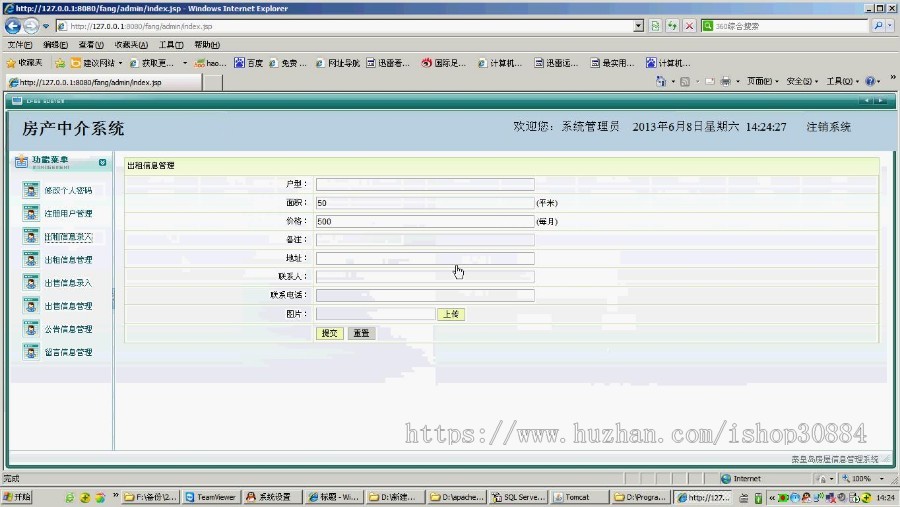Click the 开始 Start button
The height and width of the screenshot is (507, 900).
tap(17, 497)
